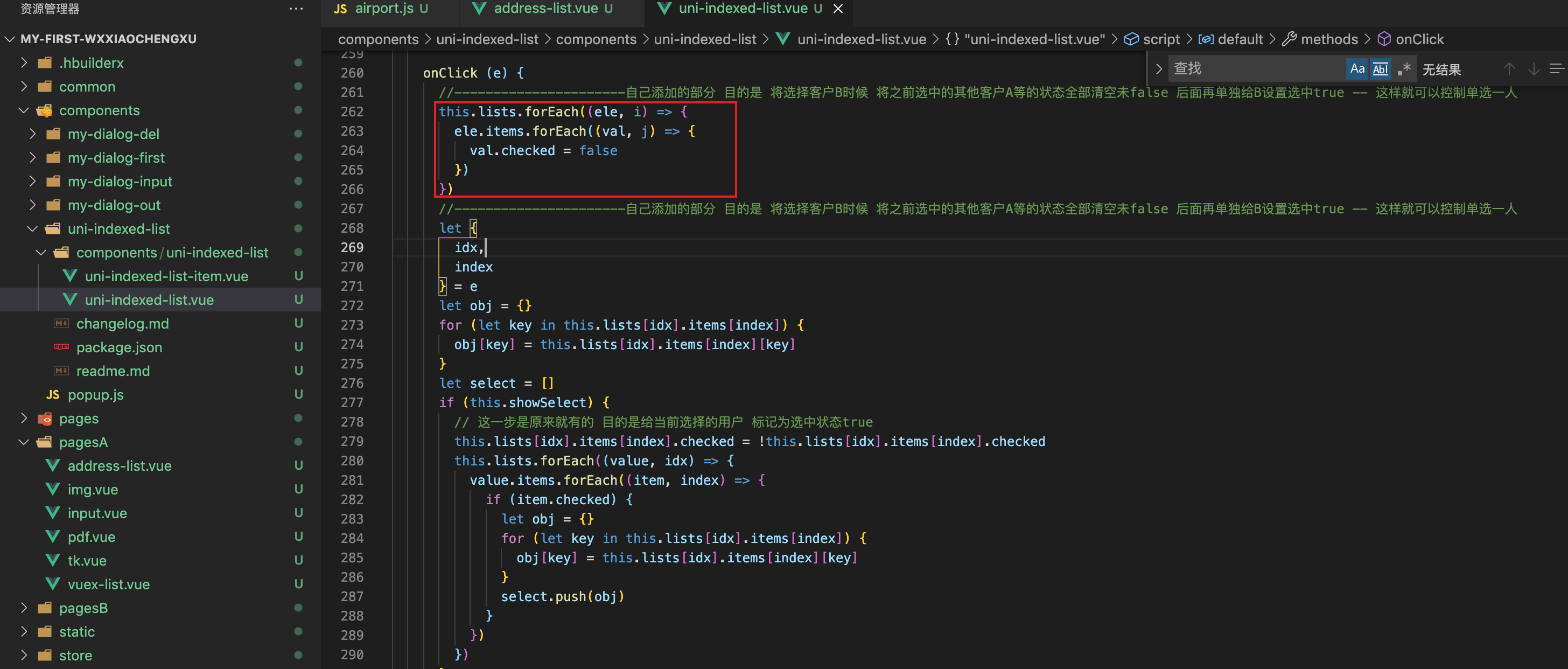
Task: Click Vue icon beside tk.vue
Action: point(53,561)
